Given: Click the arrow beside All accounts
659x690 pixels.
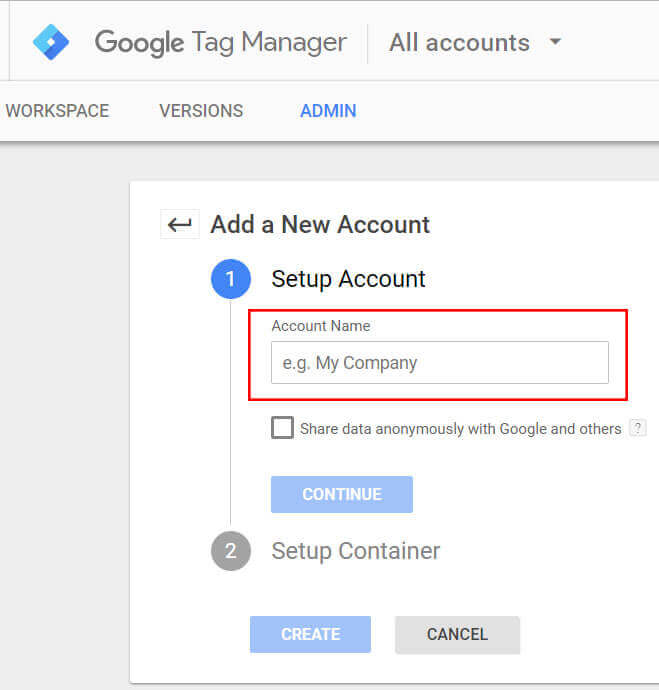Looking at the screenshot, I should (x=555, y=42).
